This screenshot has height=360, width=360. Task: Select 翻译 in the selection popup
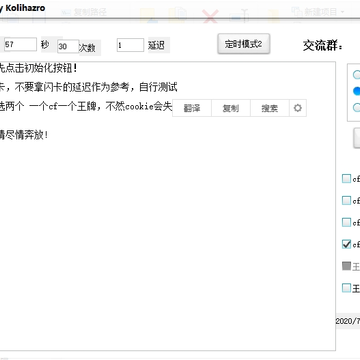click(x=192, y=108)
